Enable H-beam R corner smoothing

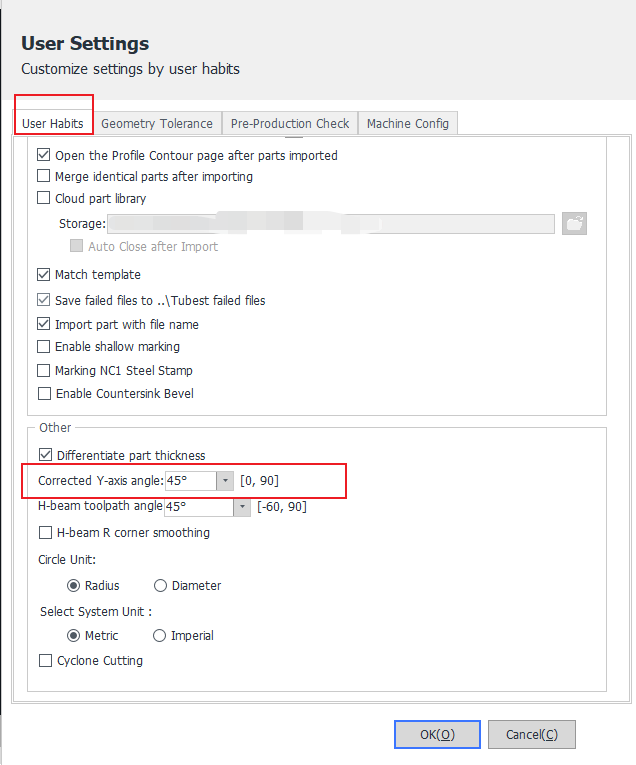coord(45,532)
